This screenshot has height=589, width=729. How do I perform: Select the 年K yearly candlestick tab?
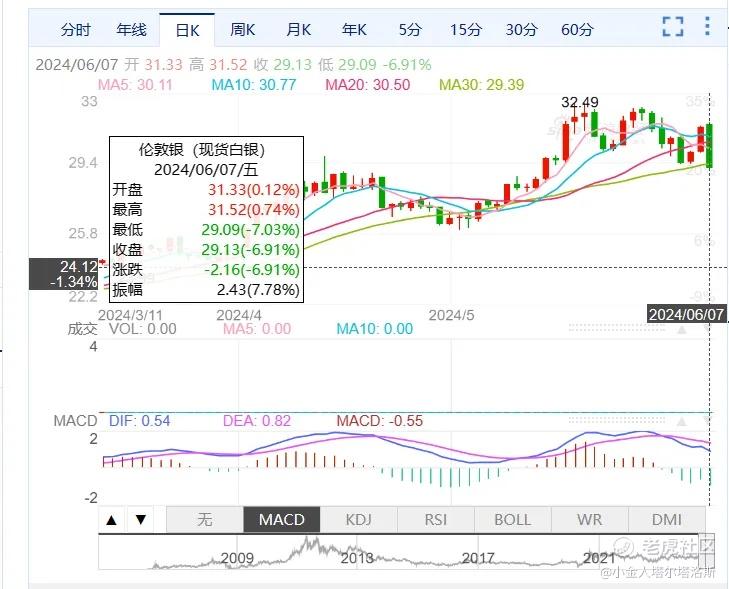pyautogui.click(x=354, y=30)
